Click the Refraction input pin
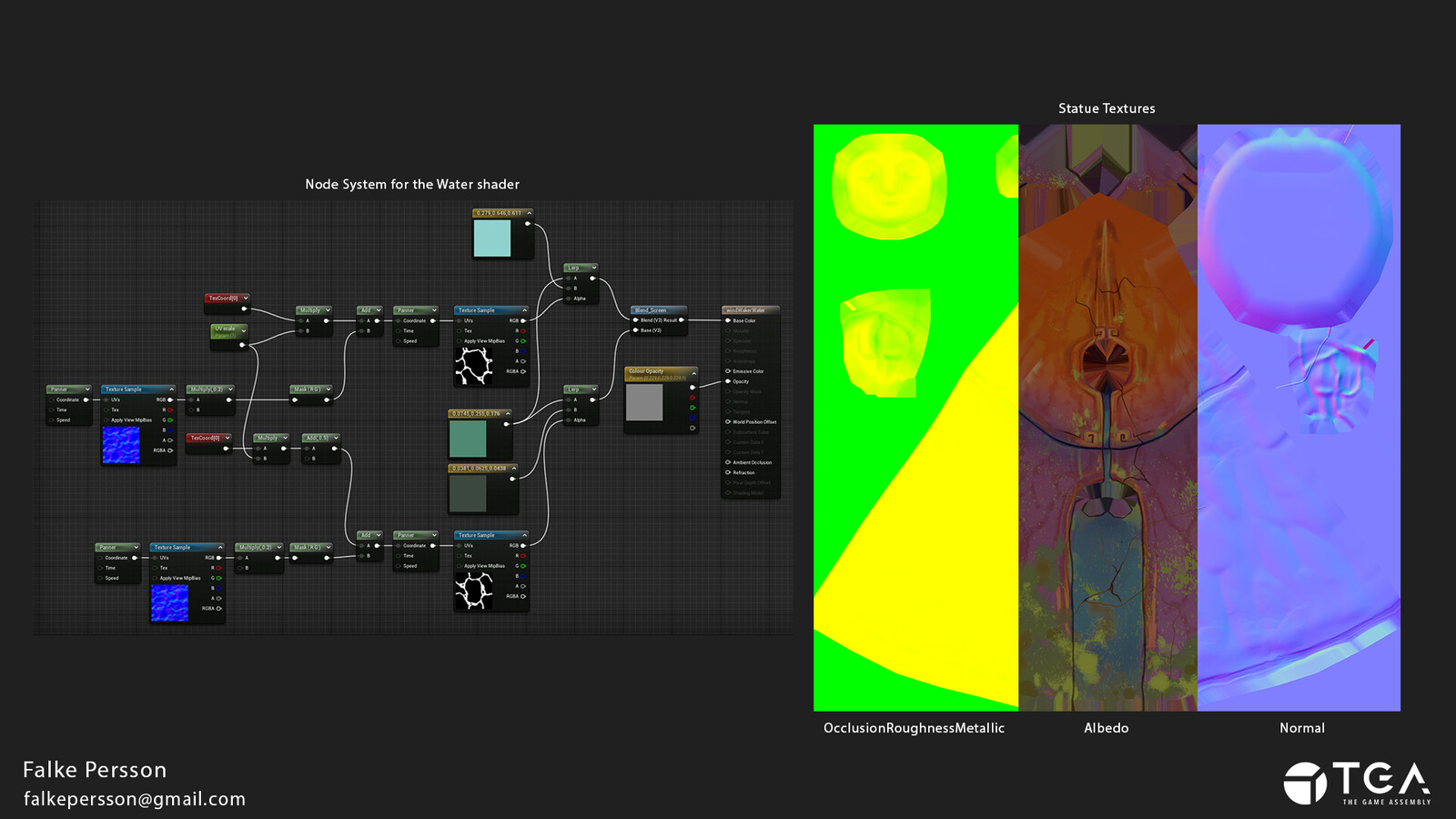1456x819 pixels. (728, 472)
